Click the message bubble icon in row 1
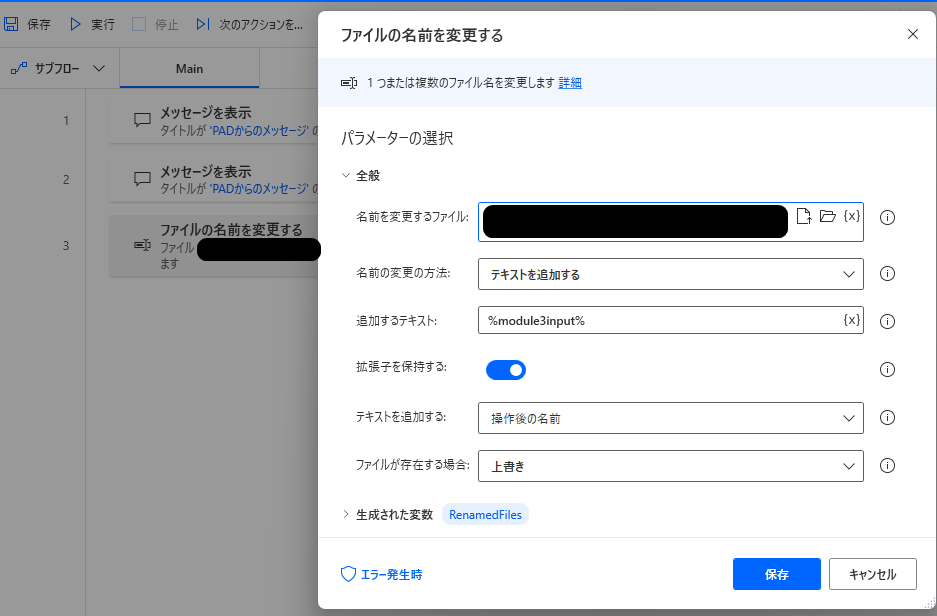937x616 pixels. point(142,120)
